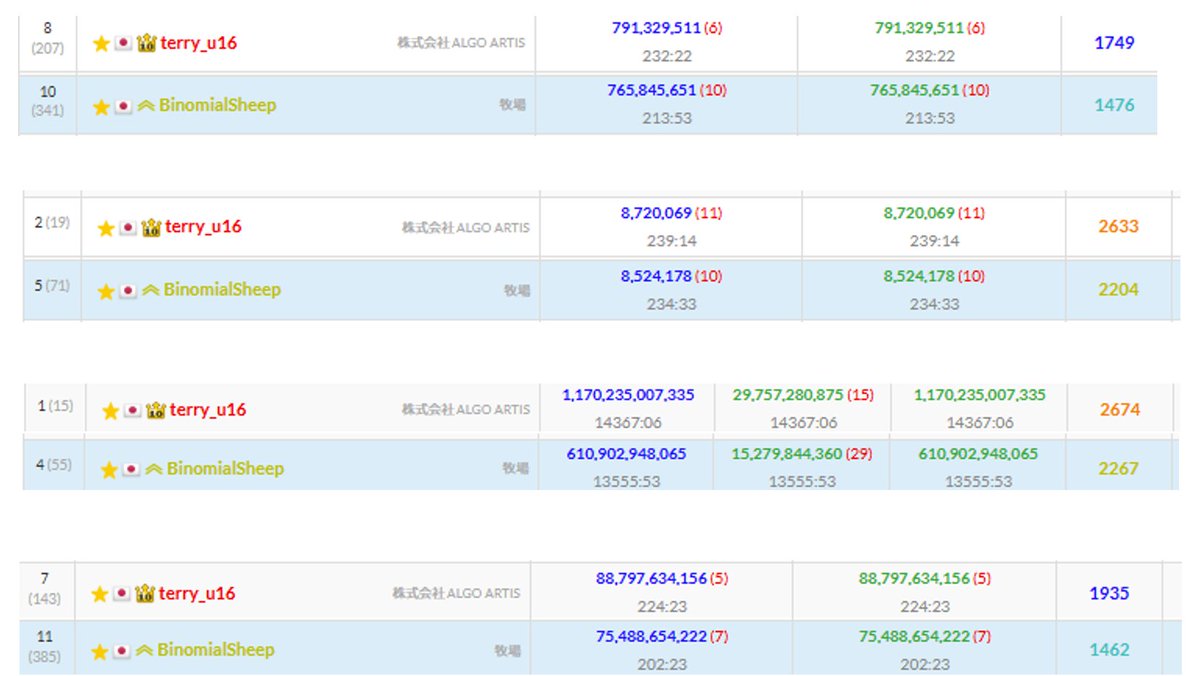Open BinomialSheep profile from the rank 11 (385) row
Image resolution: width=1200 pixels, height=676 pixels.
coord(215,650)
